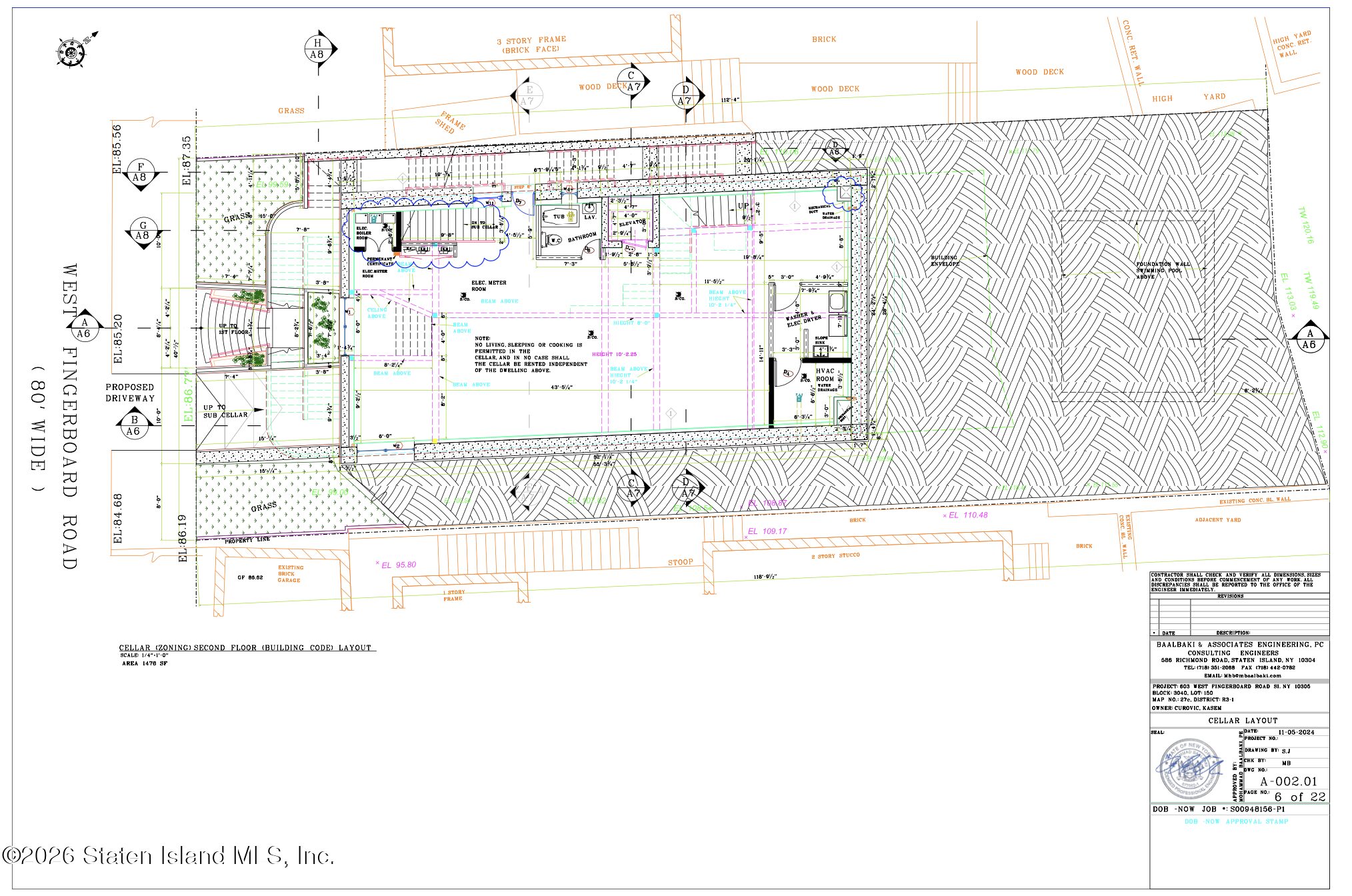The width and height of the screenshot is (1352, 896).
Task: Click the 'PROPERTY LINE' label
Action: click(x=247, y=540)
